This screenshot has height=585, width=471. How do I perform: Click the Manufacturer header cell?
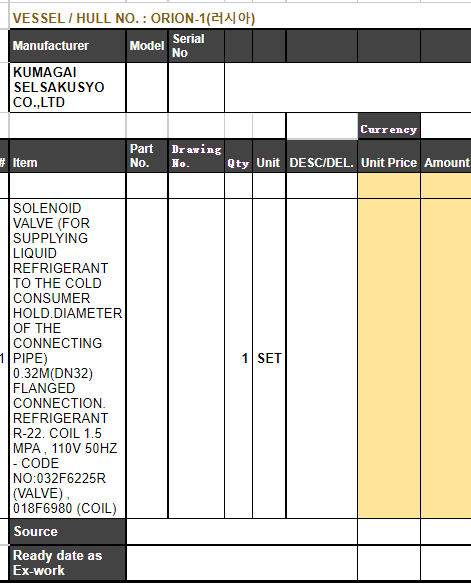68,46
